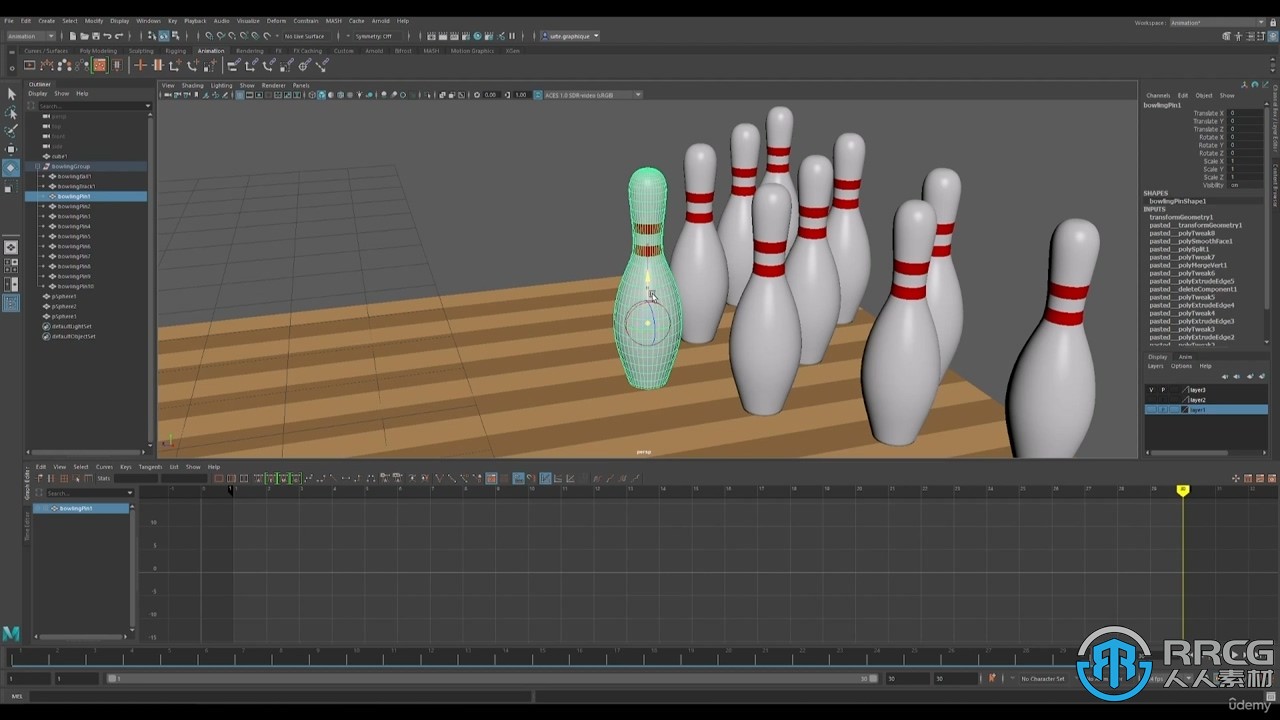
Task: Select bowlingPinShape1 in Channel Box
Action: 1177,201
